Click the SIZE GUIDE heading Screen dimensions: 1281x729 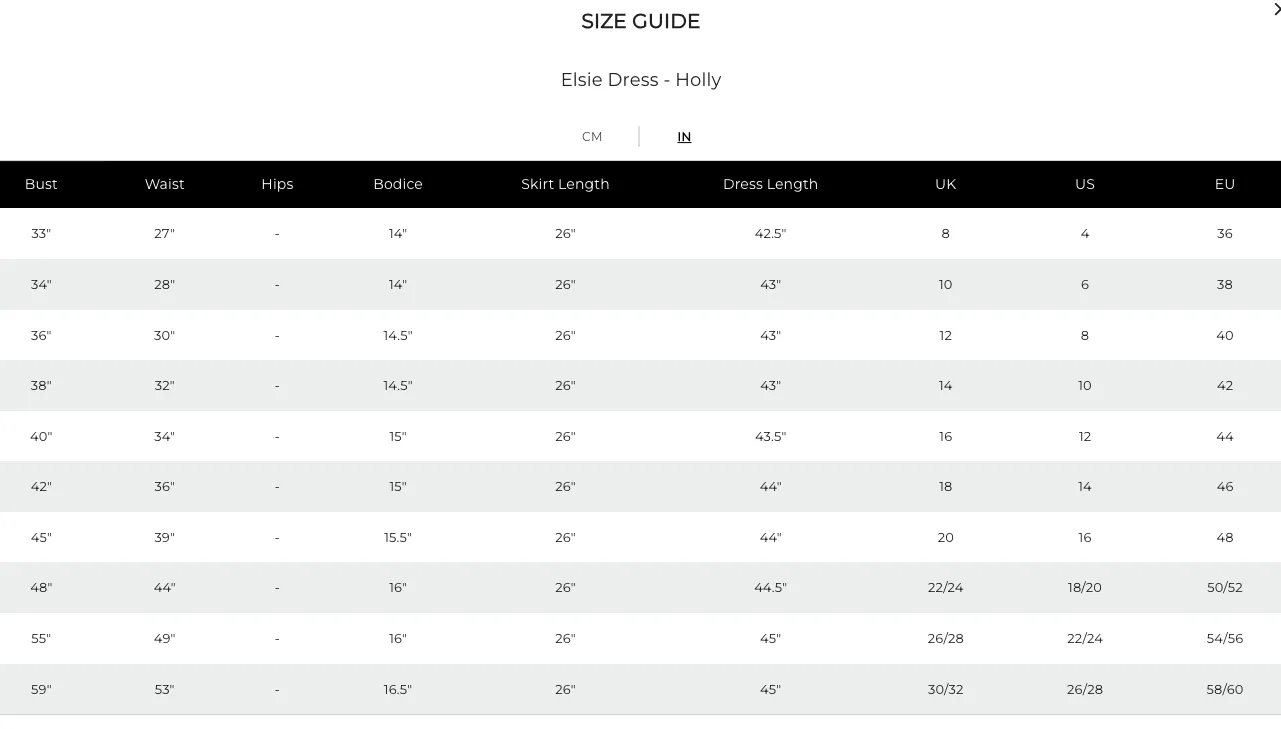[x=641, y=21]
